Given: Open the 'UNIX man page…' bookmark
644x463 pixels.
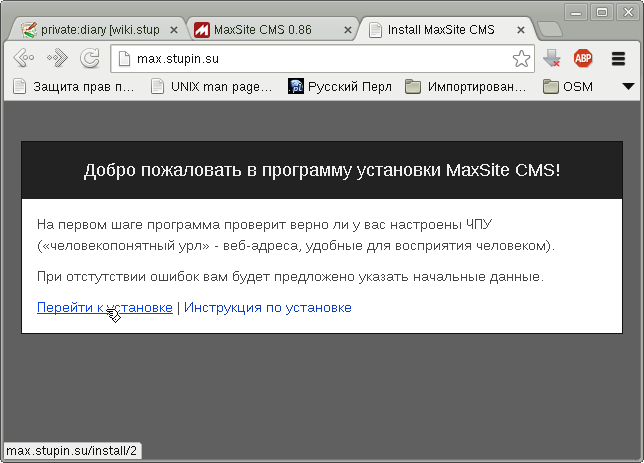Looking at the screenshot, I should [212, 87].
